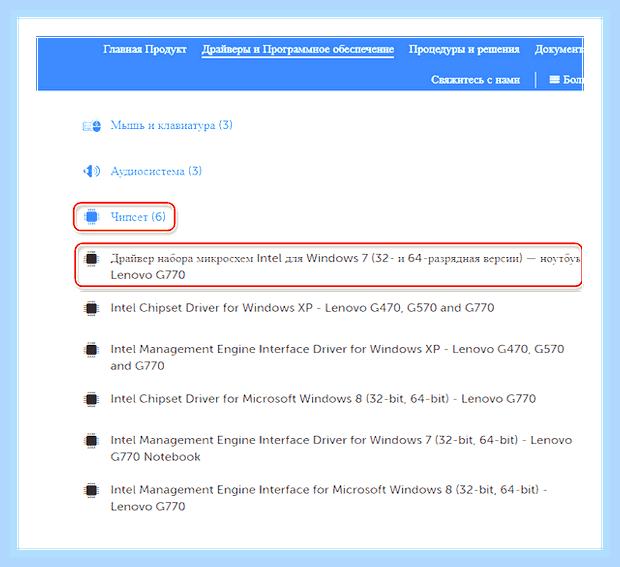Click chip icon beside Windows 7 Intel chipset driver
The image size is (620, 567).
click(91, 259)
